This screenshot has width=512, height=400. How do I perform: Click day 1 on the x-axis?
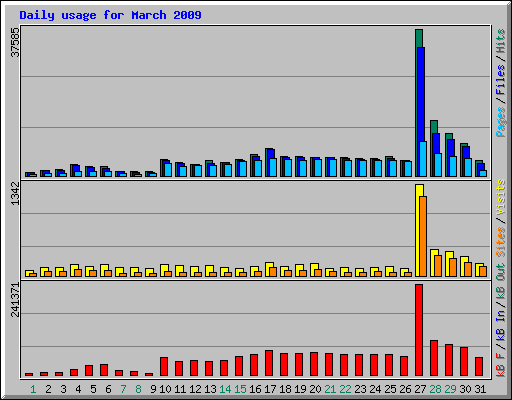click(x=33, y=389)
